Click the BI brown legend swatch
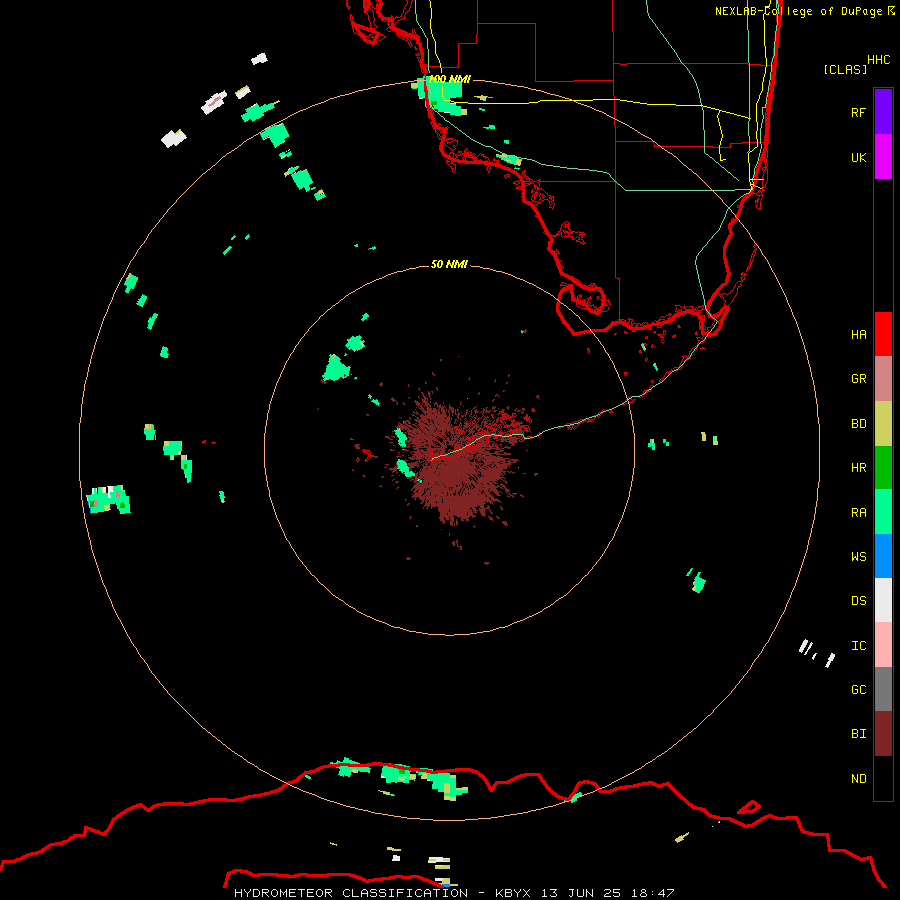Image resolution: width=900 pixels, height=900 pixels. 883,734
